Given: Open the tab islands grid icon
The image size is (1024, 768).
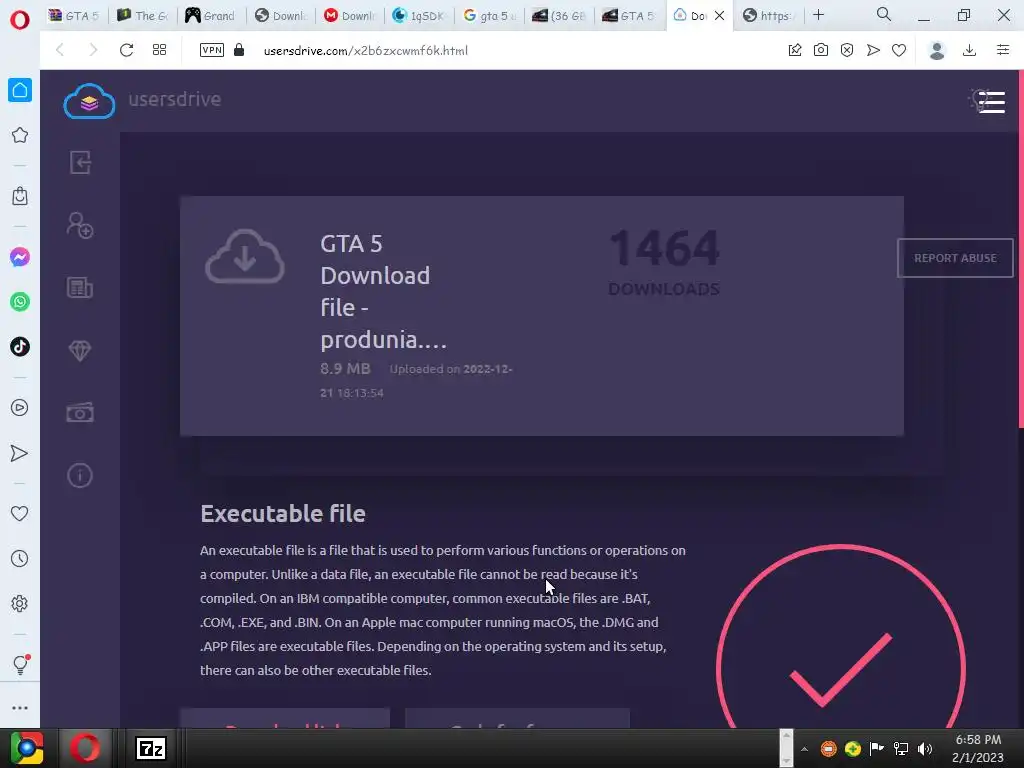Looking at the screenshot, I should 159,50.
